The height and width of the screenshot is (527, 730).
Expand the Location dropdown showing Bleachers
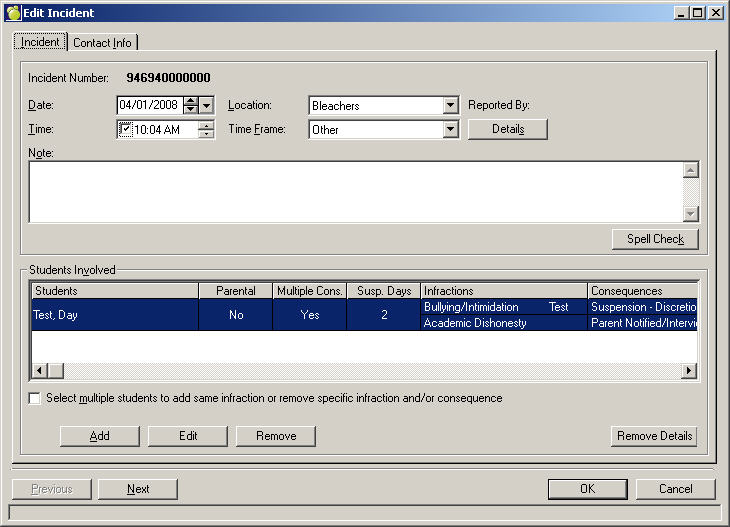click(450, 105)
